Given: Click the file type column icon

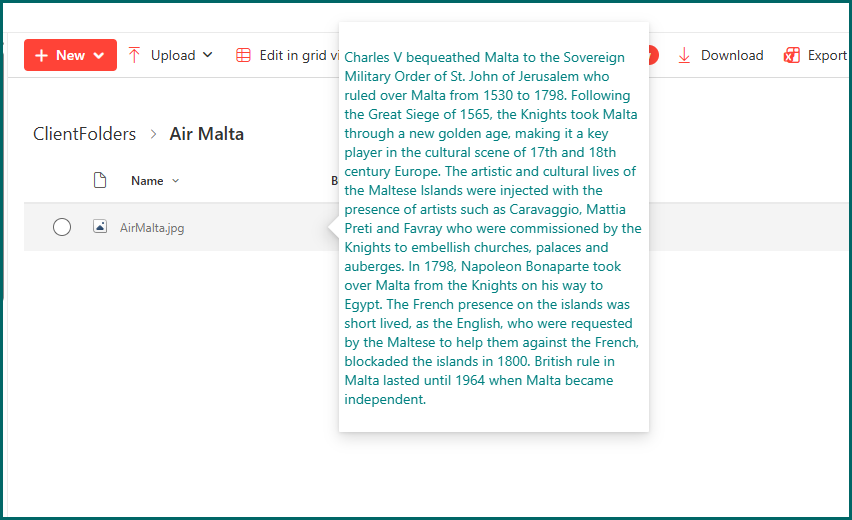Looking at the screenshot, I should (100, 180).
